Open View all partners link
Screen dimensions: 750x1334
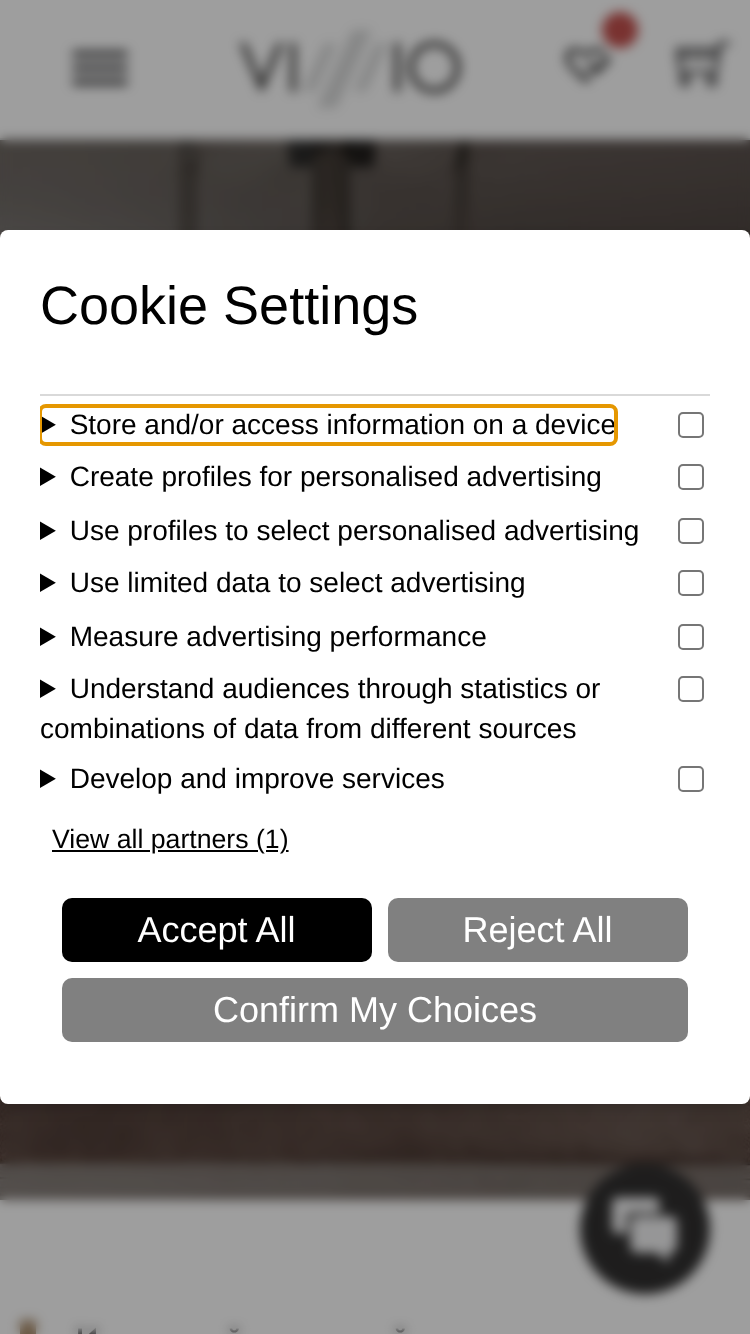(x=170, y=839)
